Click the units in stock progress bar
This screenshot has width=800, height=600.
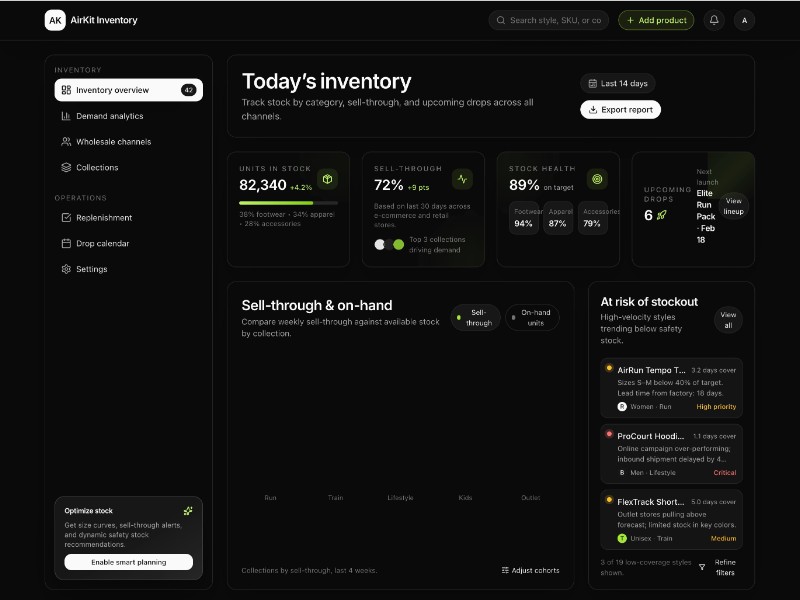click(x=288, y=202)
